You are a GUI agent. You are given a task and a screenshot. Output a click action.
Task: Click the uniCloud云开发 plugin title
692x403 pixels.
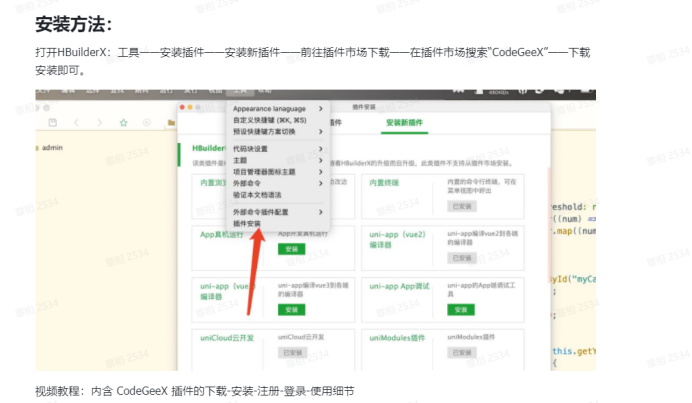point(227,338)
